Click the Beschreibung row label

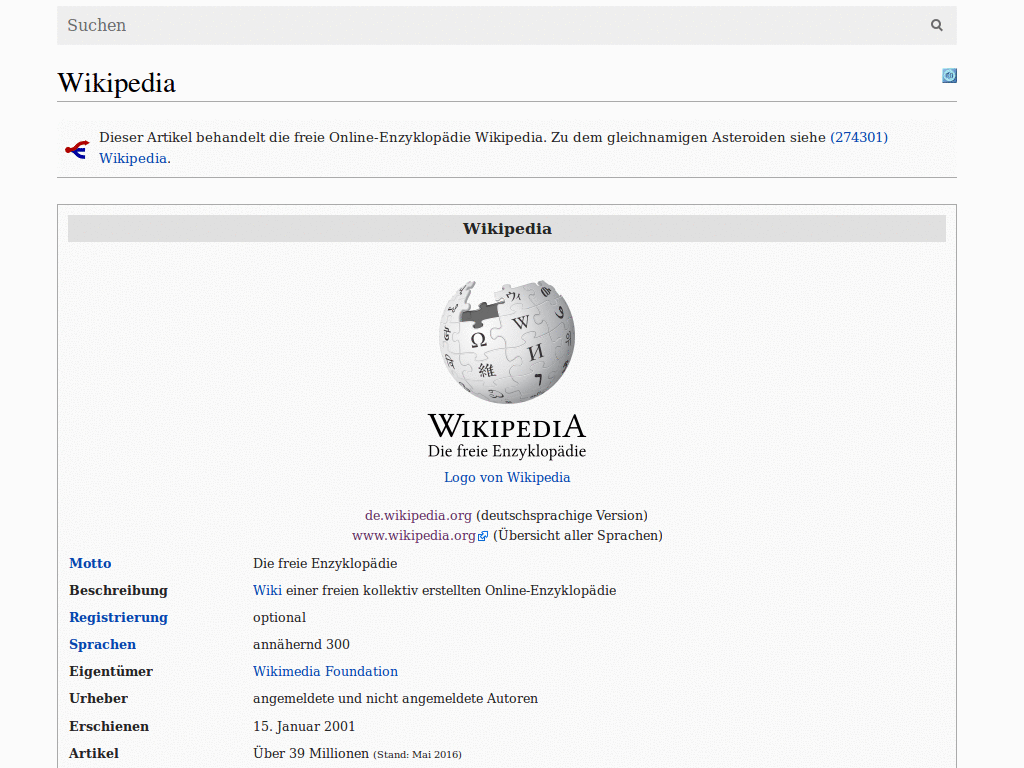click(118, 590)
